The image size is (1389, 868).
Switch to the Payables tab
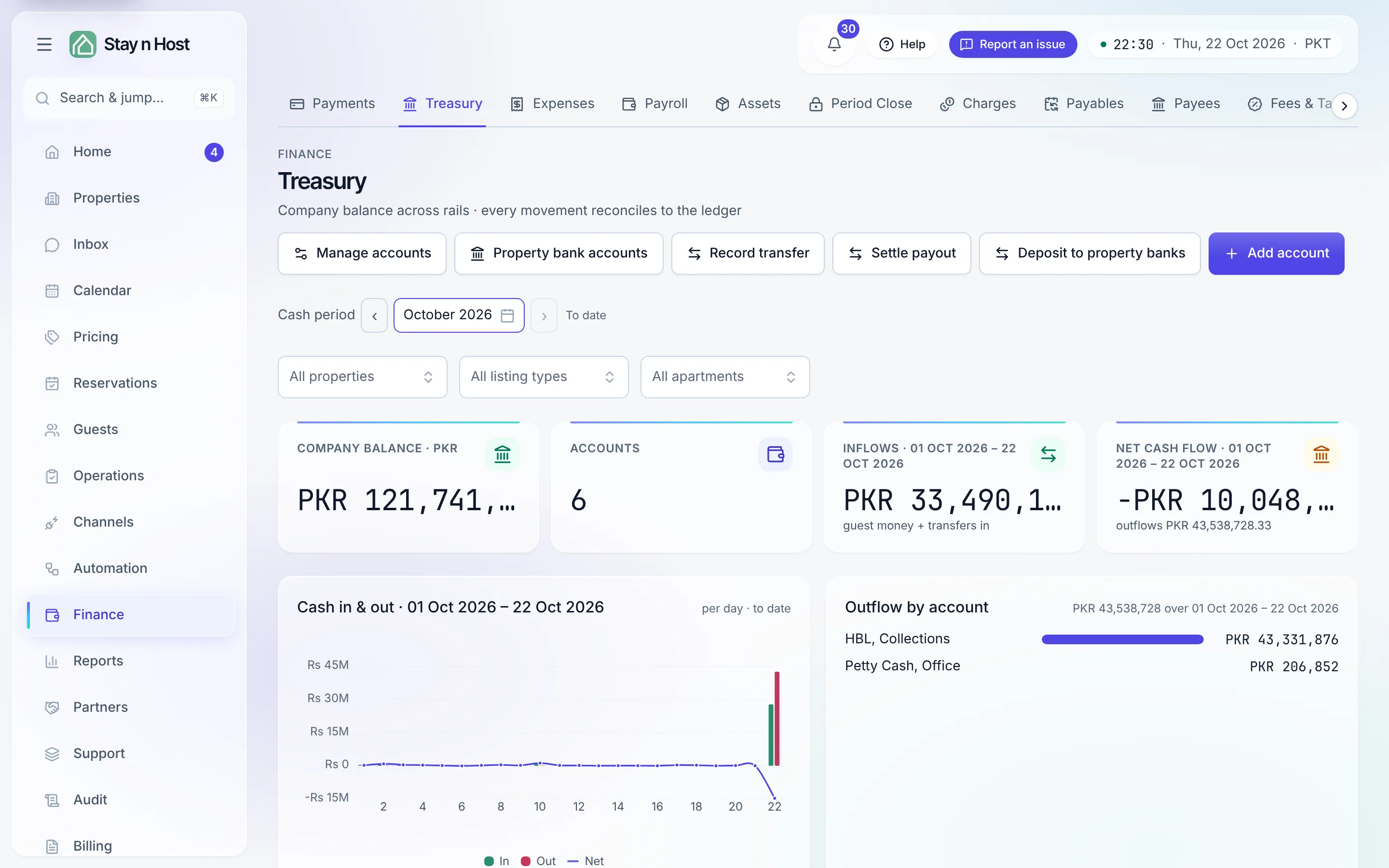tap(1084, 104)
